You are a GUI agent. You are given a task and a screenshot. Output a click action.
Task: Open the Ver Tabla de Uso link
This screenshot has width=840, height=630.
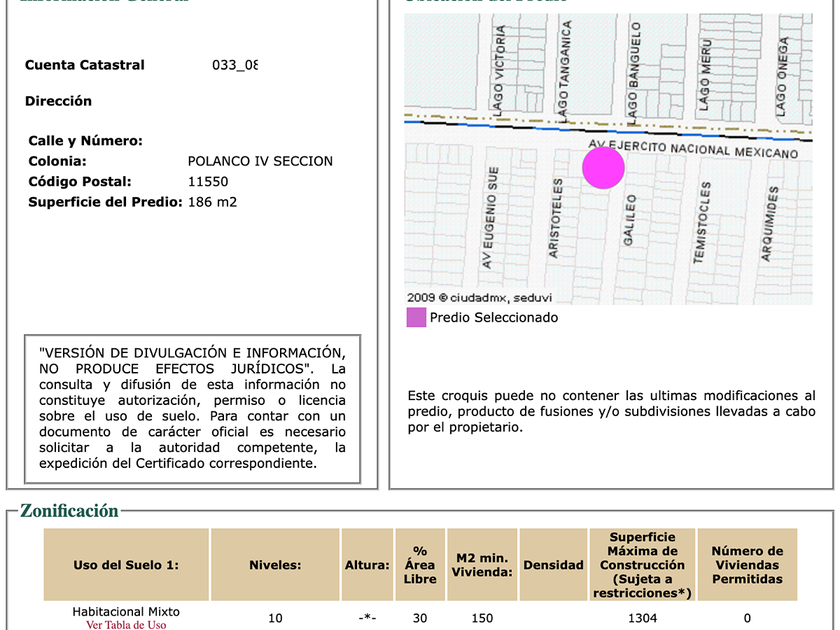click(126, 625)
